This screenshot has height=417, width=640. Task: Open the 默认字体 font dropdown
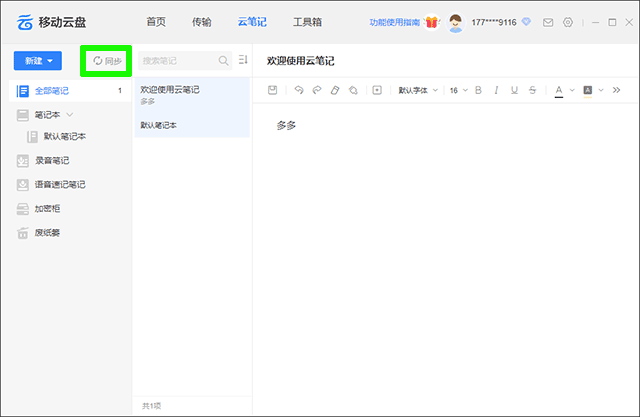click(418, 90)
